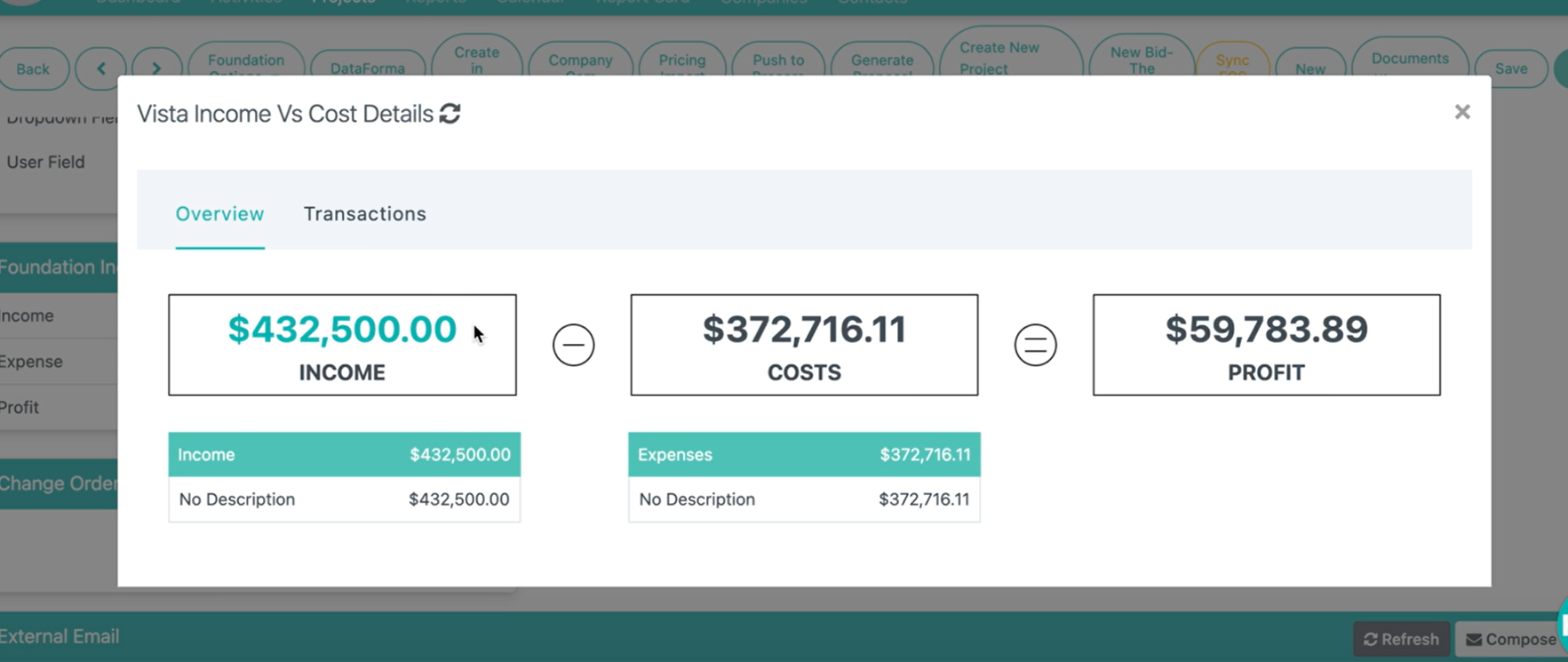Click the orange Sync button
Screen dimensions: 1568x662
[x=1232, y=60]
